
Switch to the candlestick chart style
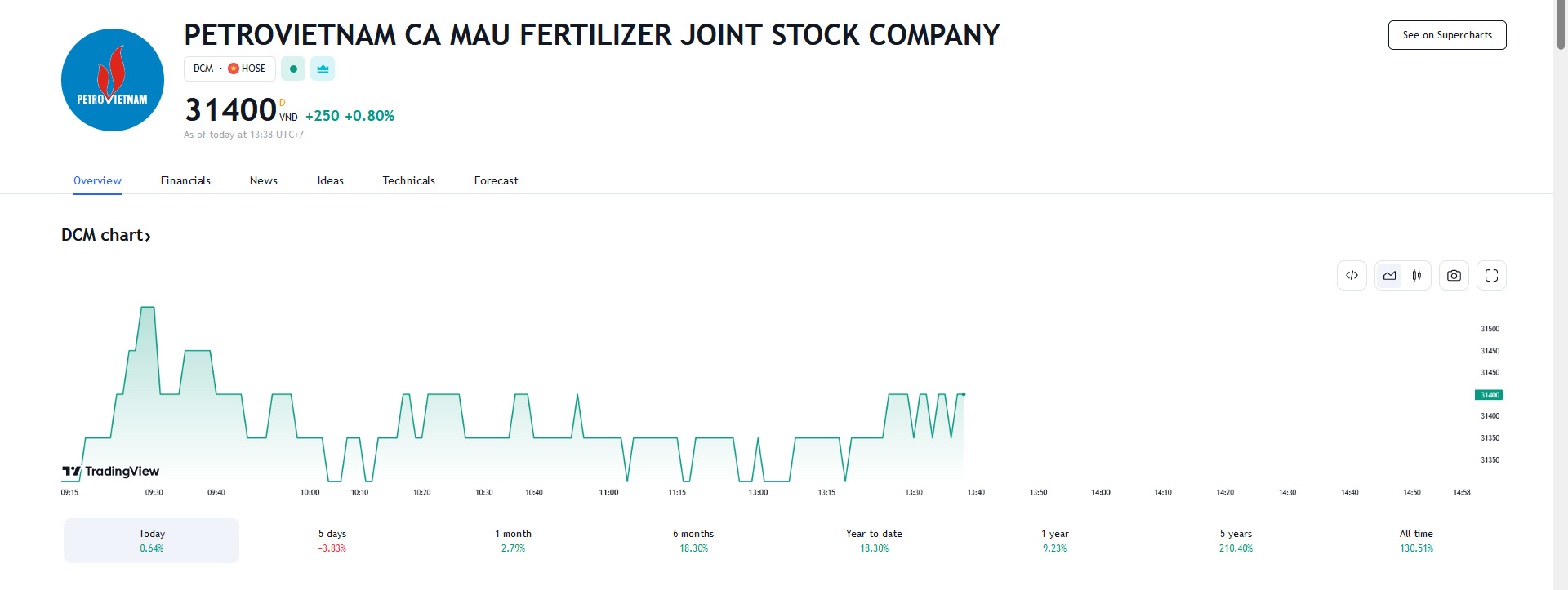(x=1417, y=276)
